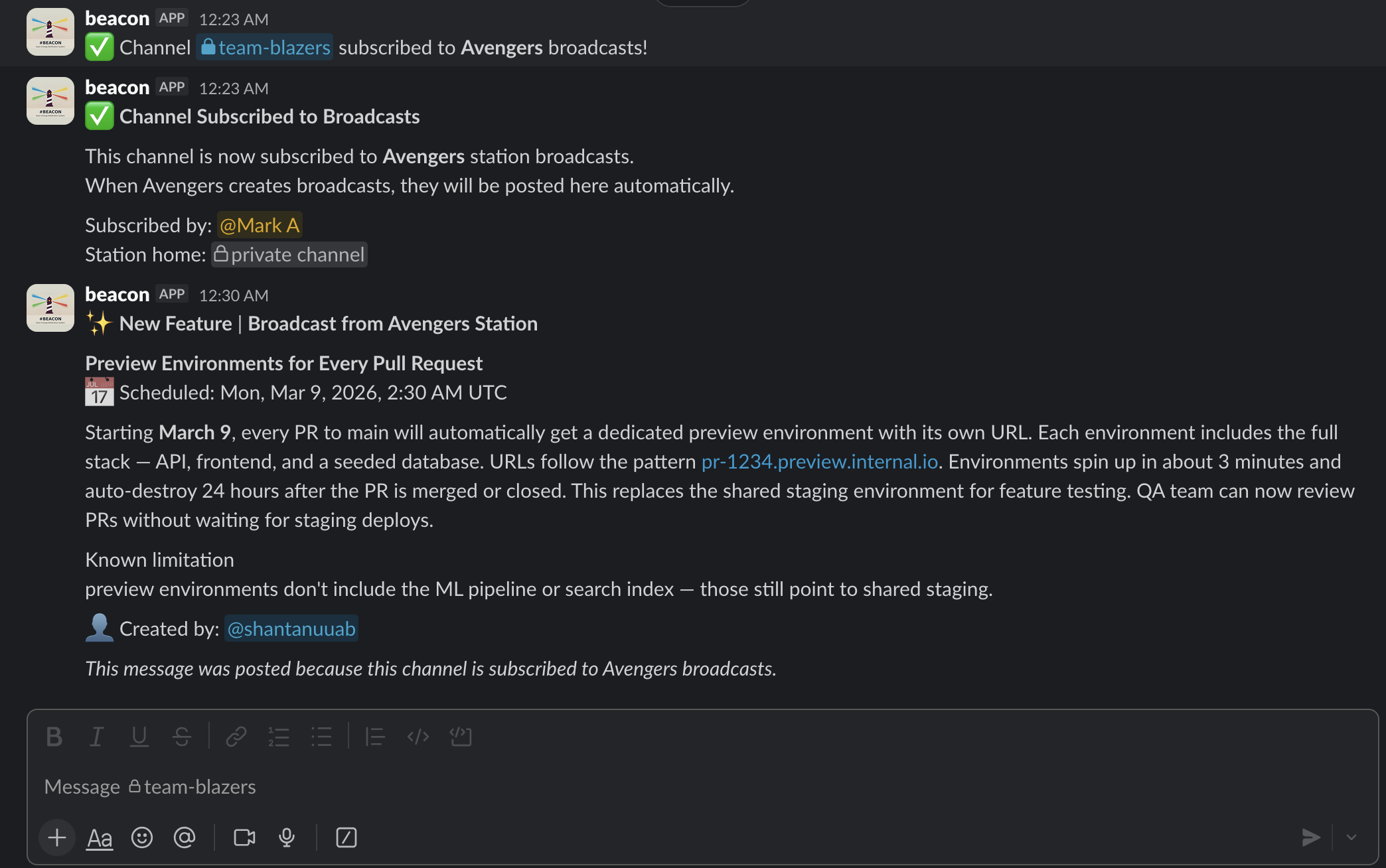Insert a hyperlink using the link icon

236,737
